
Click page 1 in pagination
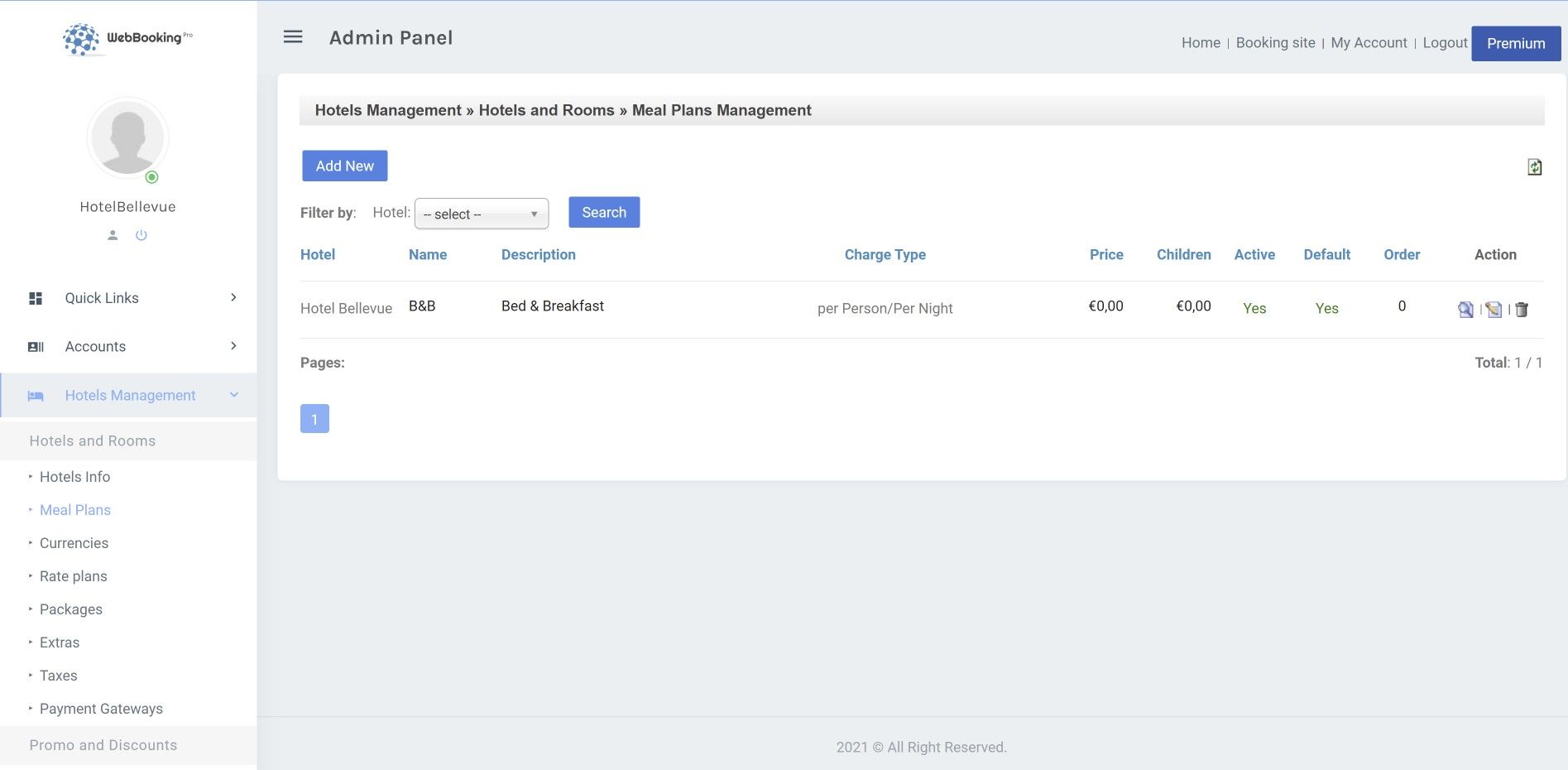pyautogui.click(x=314, y=419)
